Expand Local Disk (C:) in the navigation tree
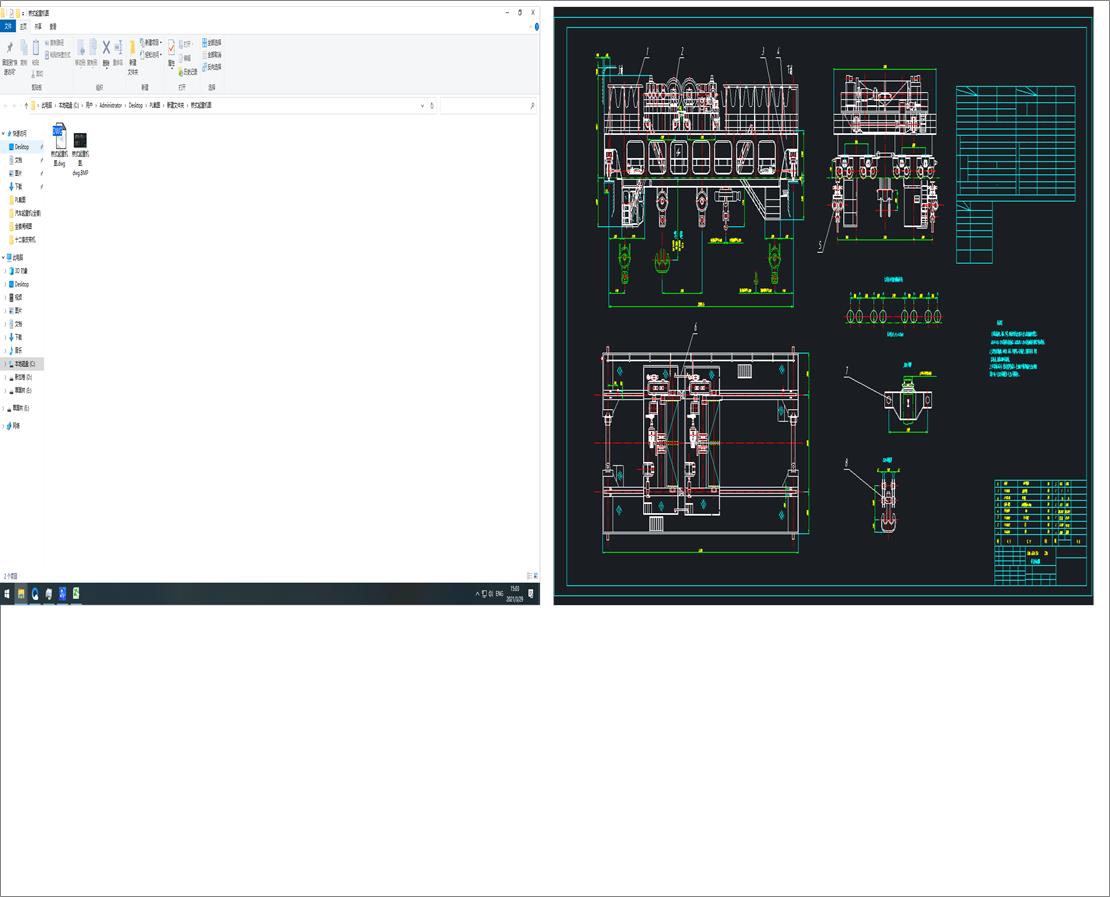The height and width of the screenshot is (897, 1110). tap(6, 364)
